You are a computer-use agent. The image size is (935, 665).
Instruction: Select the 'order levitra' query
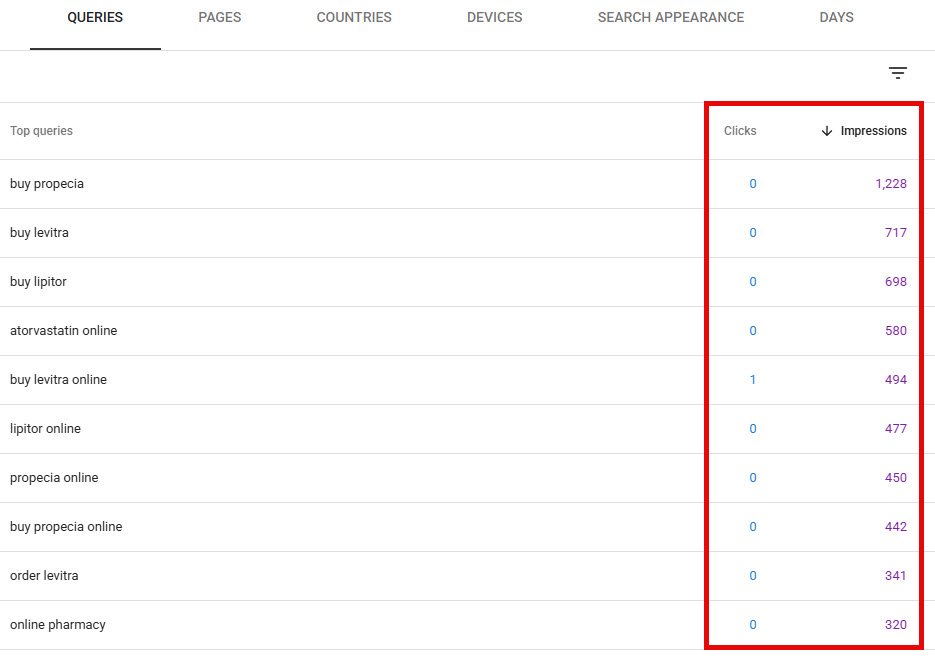(x=44, y=576)
